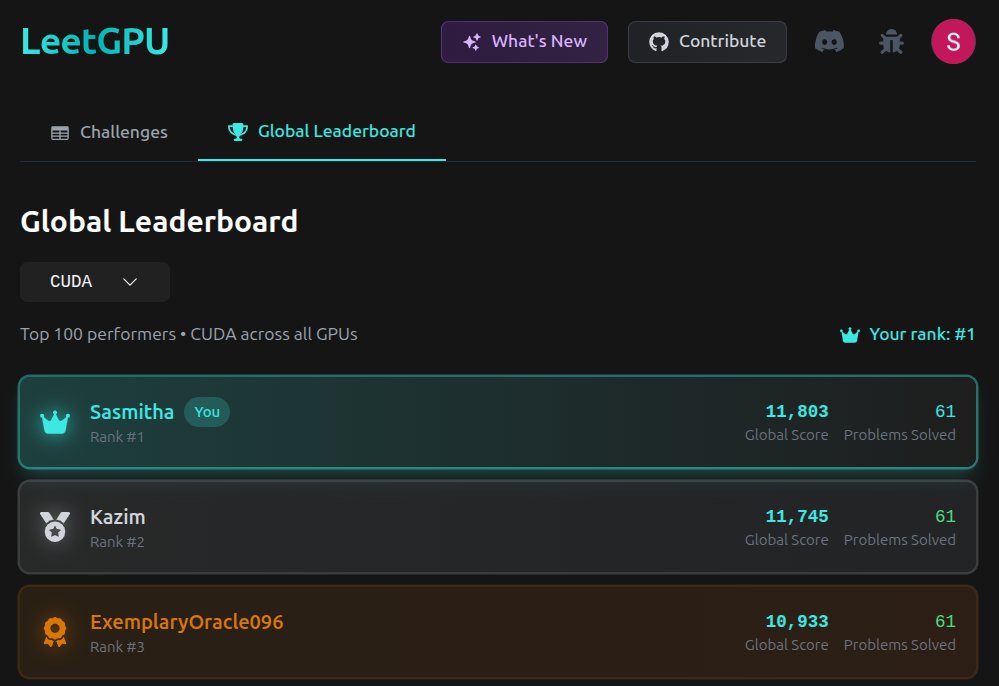Click the bug report icon

tap(891, 42)
